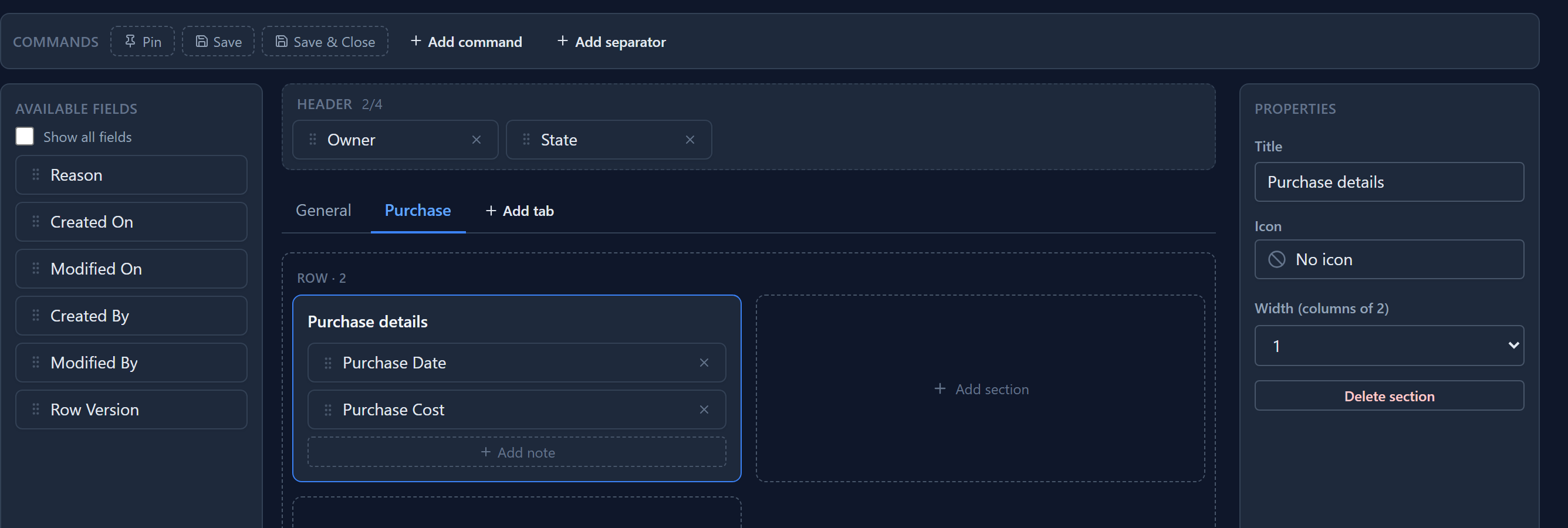Click Delete section button
1568x528 pixels.
tap(1389, 396)
